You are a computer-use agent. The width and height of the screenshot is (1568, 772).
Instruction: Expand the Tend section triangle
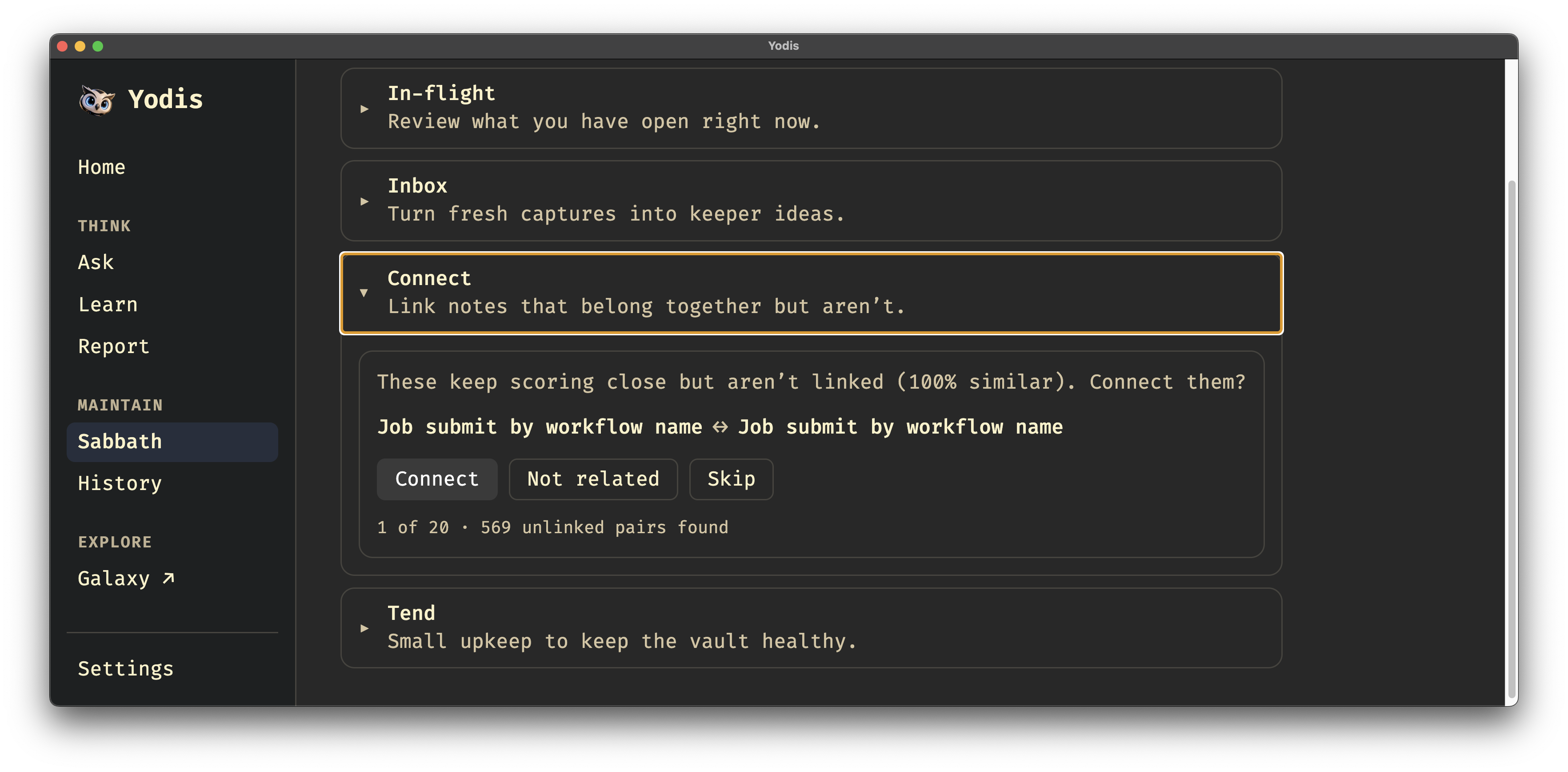point(364,628)
